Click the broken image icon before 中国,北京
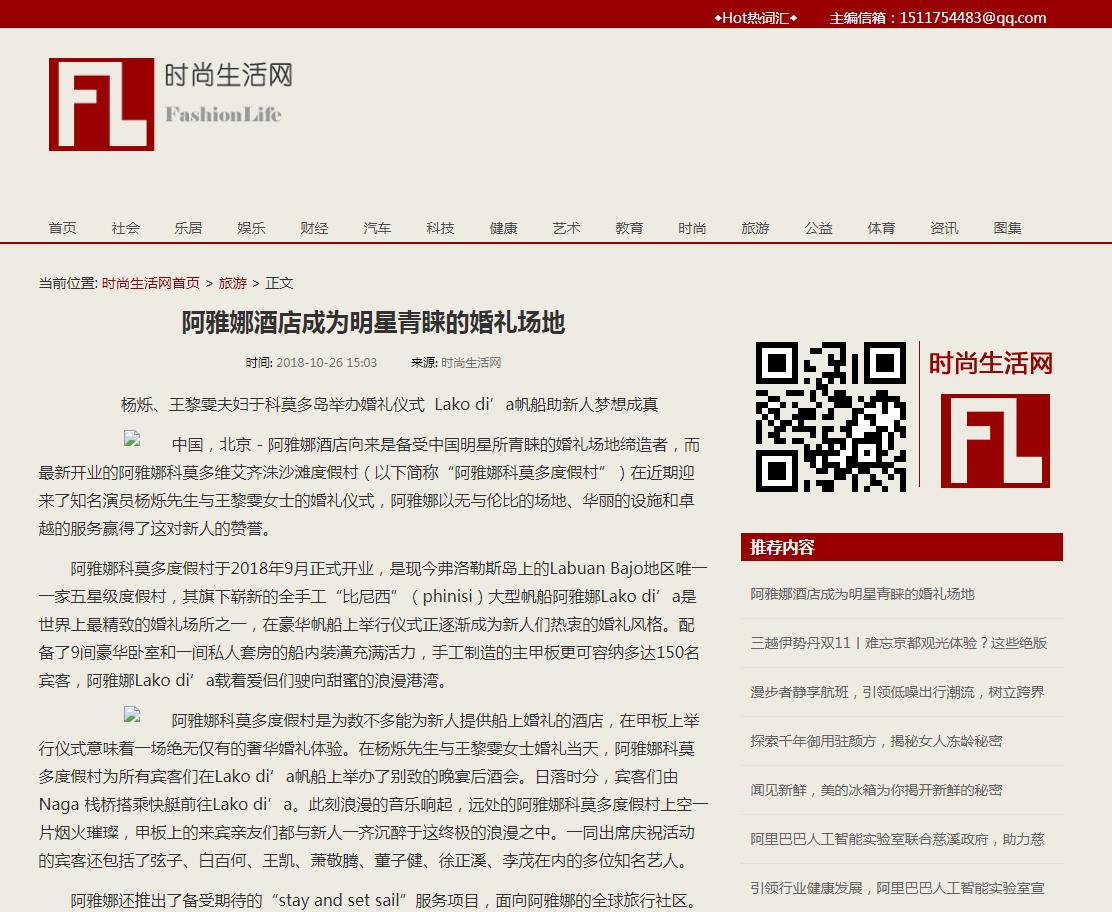 coord(132,438)
